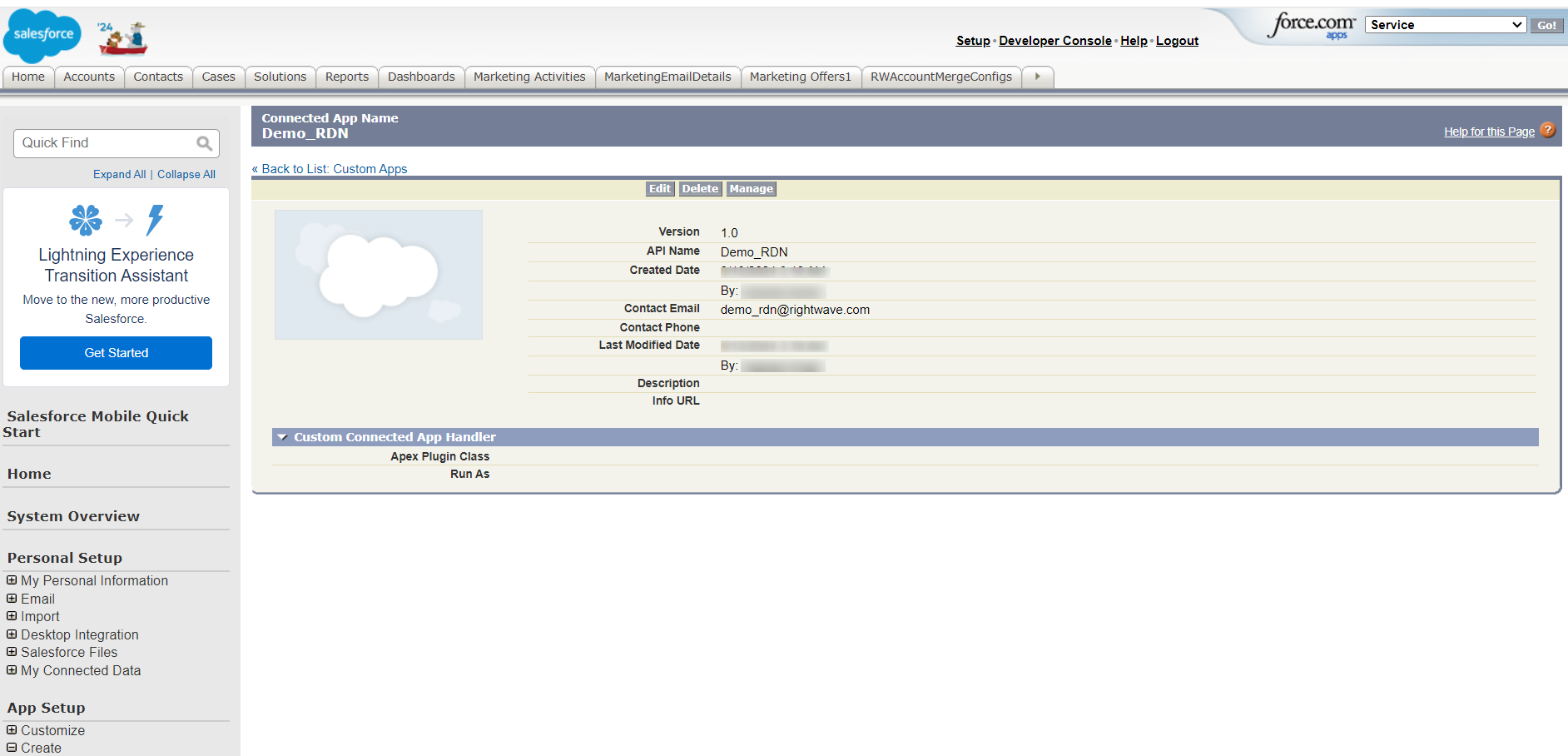Show more tabs via arrow tab
This screenshot has width=1568, height=756.
[1038, 77]
